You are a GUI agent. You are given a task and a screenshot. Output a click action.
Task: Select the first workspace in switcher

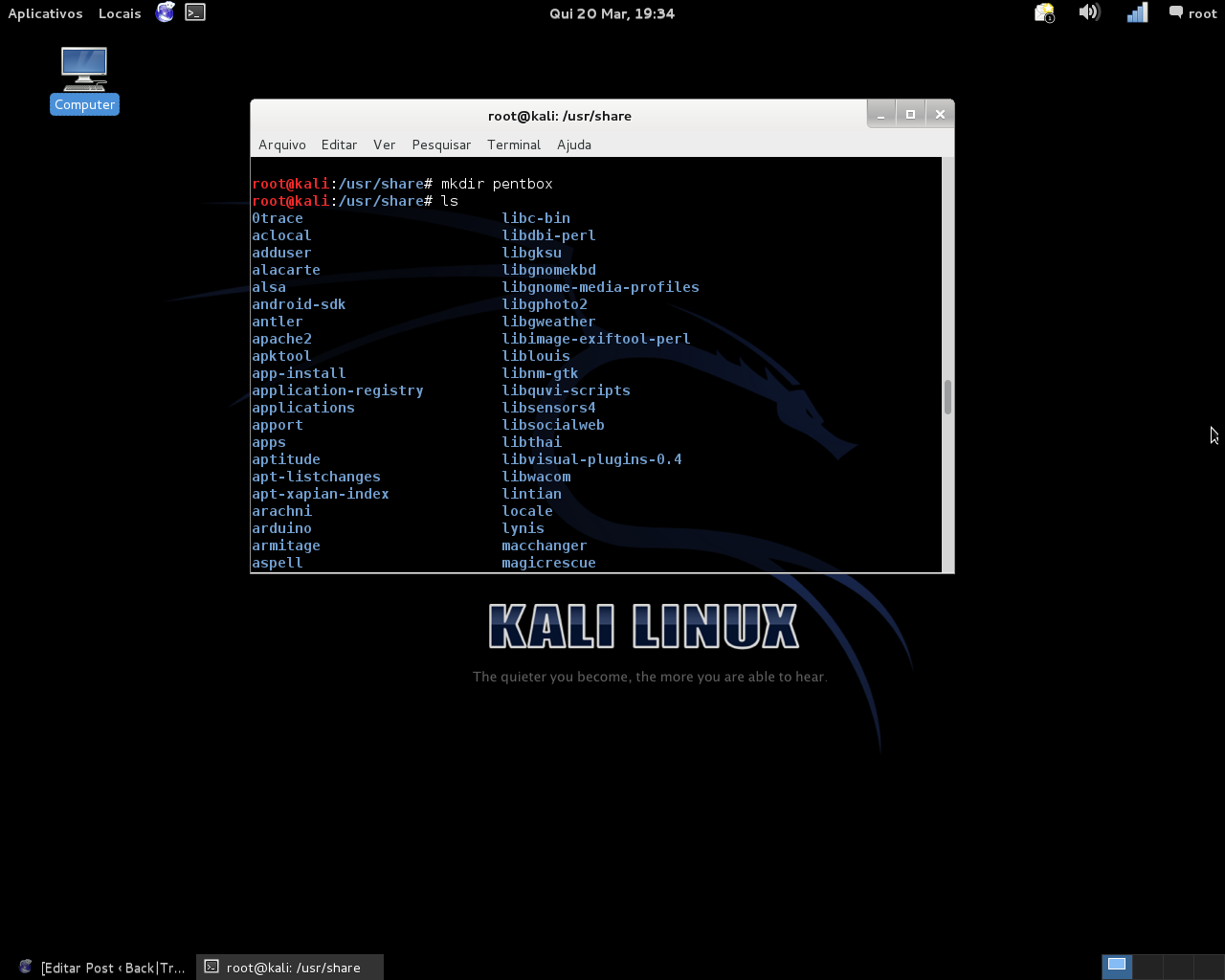coord(1117,967)
